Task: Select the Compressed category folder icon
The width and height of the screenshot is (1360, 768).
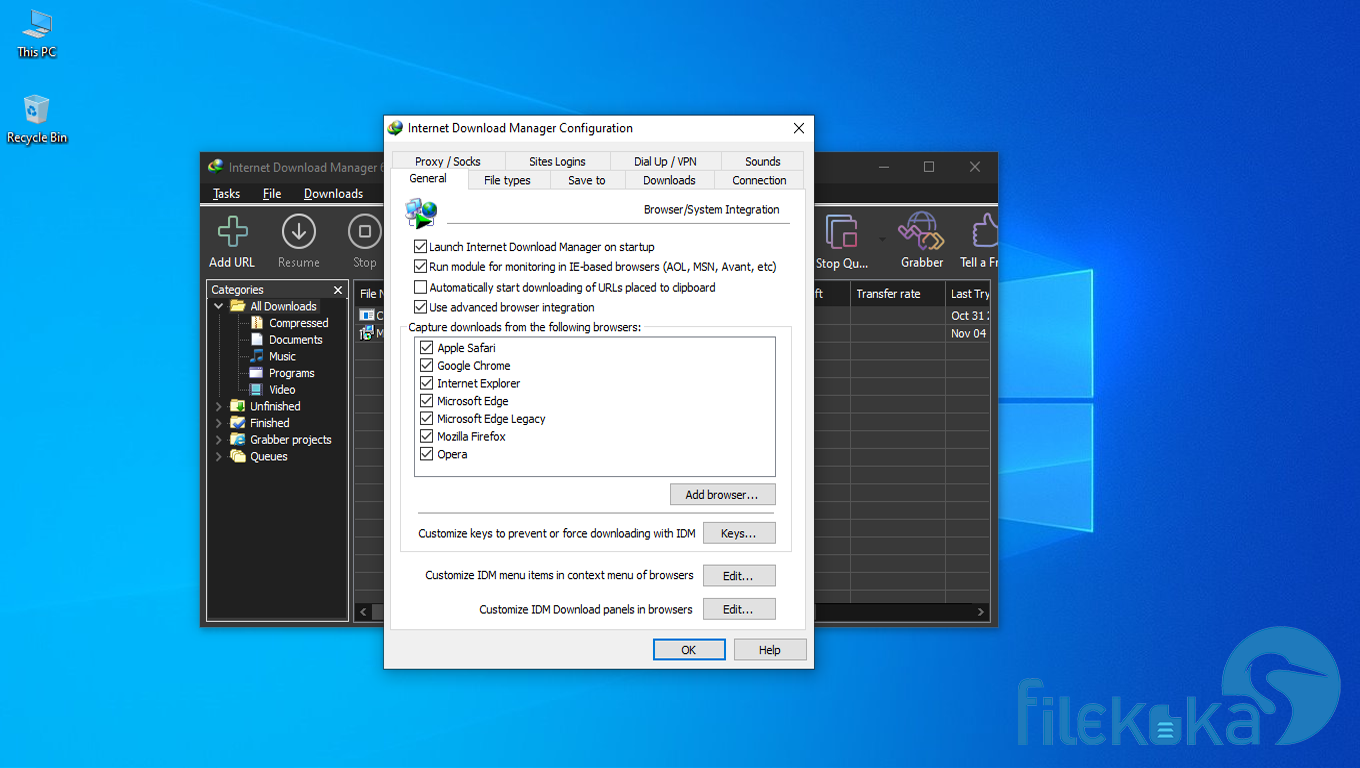Action: click(x=257, y=323)
